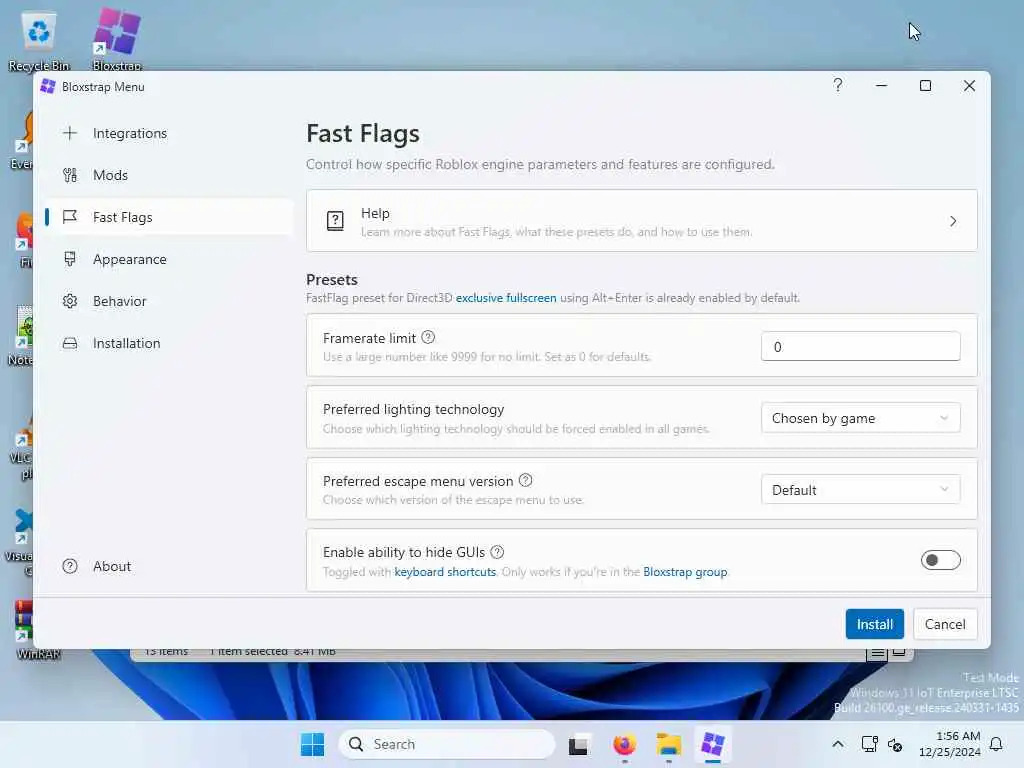1024x768 pixels.
Task: Follow the Bloxstrap group link
Action: pyautogui.click(x=685, y=572)
